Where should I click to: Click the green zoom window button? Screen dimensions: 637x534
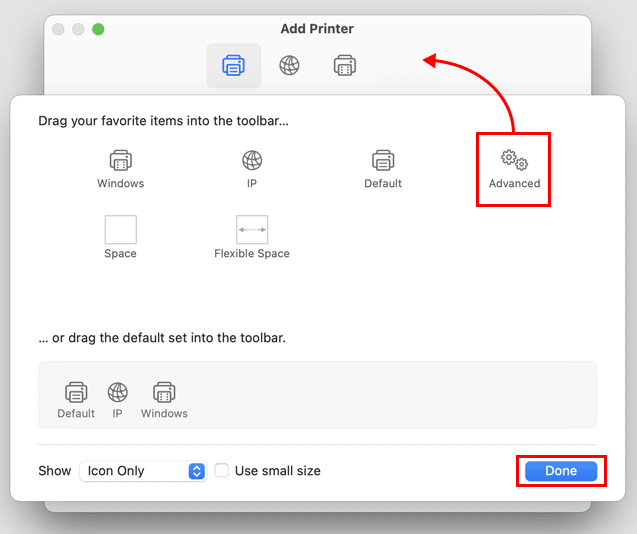coord(98,29)
